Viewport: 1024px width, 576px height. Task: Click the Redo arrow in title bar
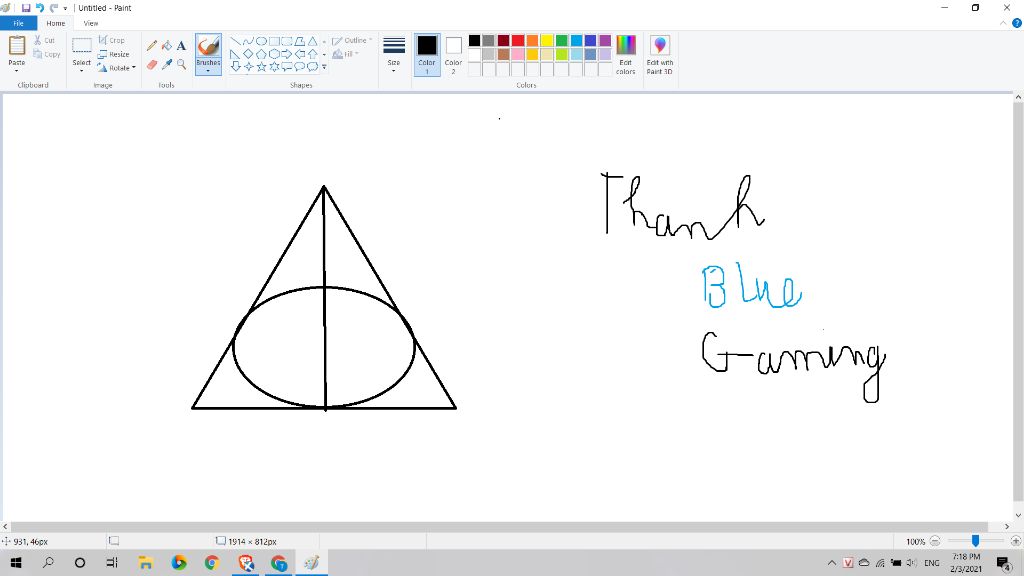click(54, 8)
